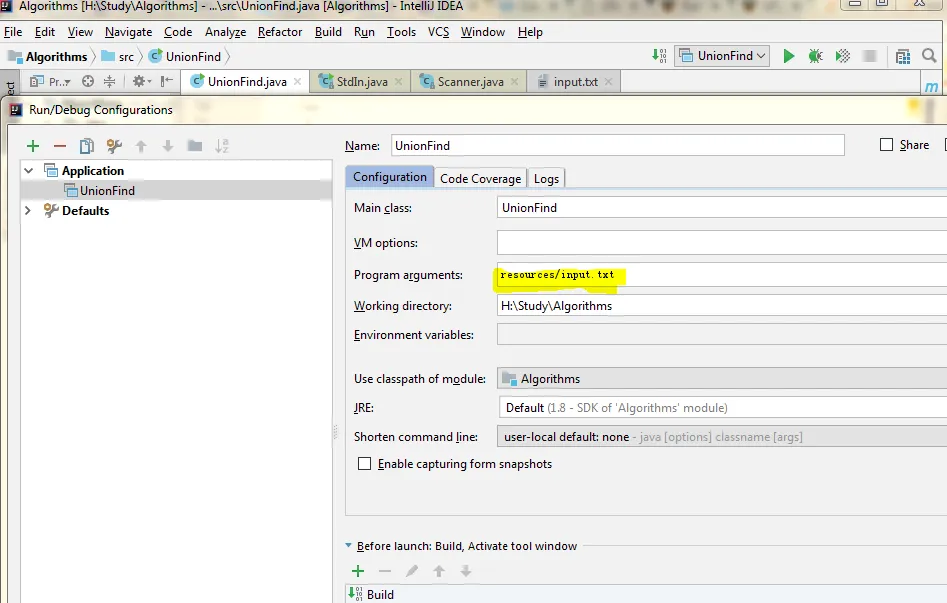Open Maven tool window icon

pyautogui.click(x=932, y=87)
